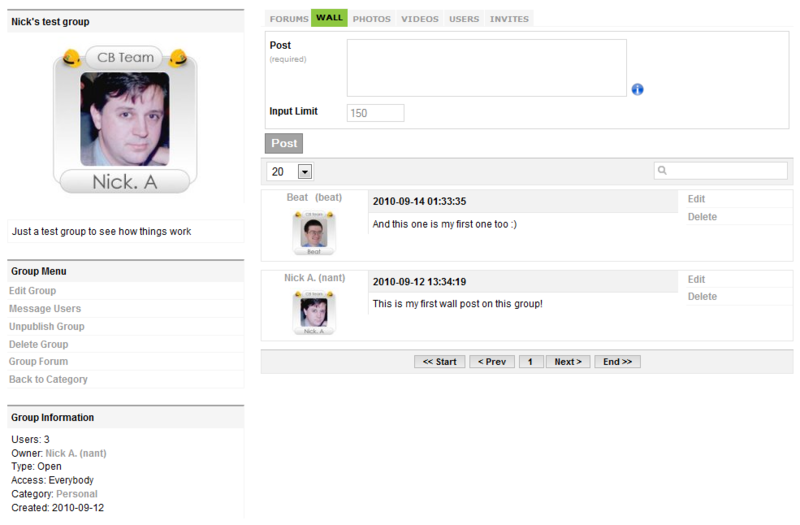Open the Invites tab
Screen dimensions: 800x525
[509, 19]
